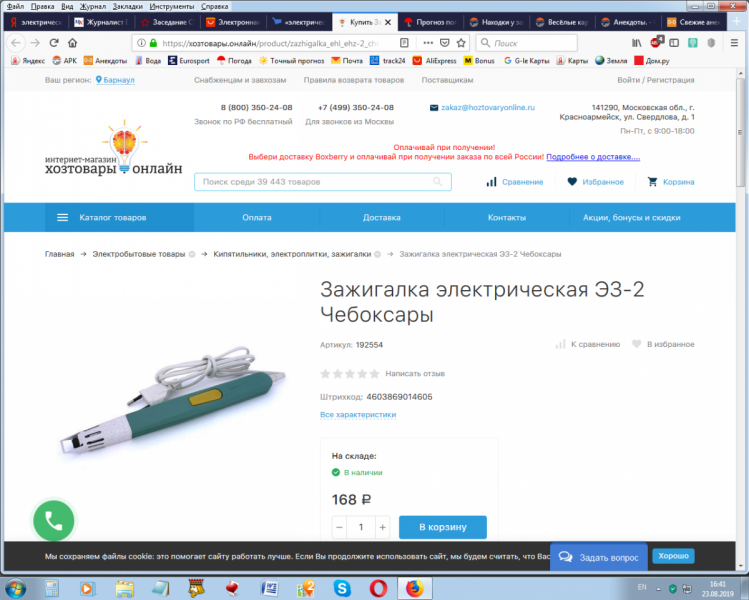Click the green phone callback icon
This screenshot has width=749, height=600.
click(53, 520)
